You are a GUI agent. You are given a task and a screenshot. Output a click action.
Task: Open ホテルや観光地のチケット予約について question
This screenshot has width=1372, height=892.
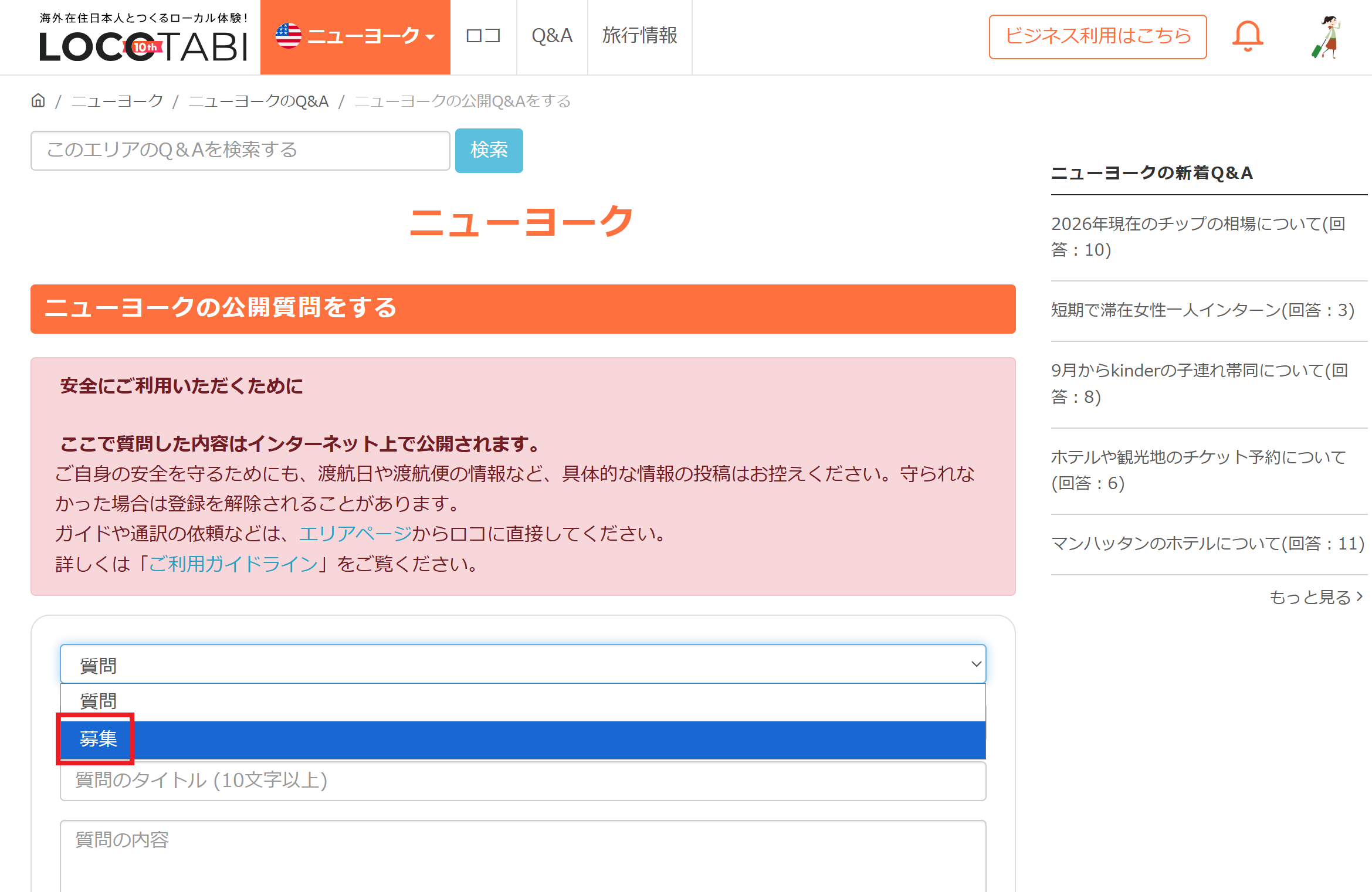[1198, 470]
